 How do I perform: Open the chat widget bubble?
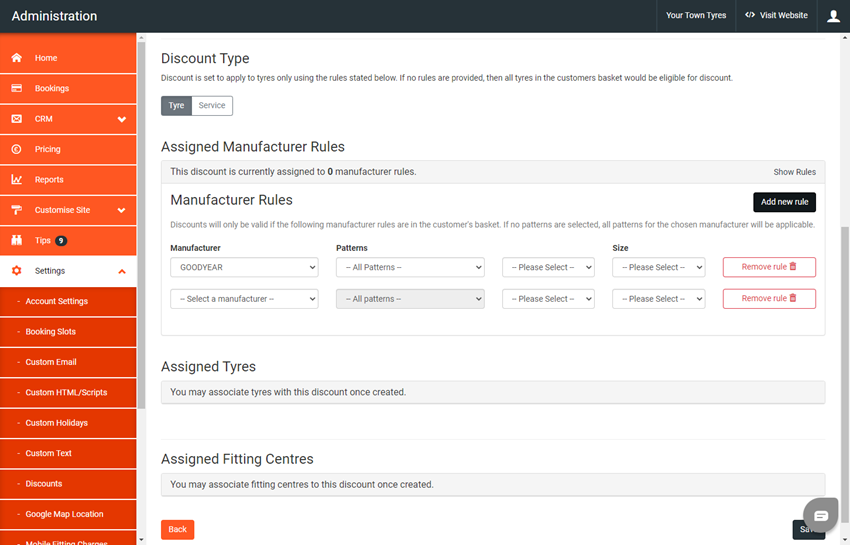click(820, 515)
